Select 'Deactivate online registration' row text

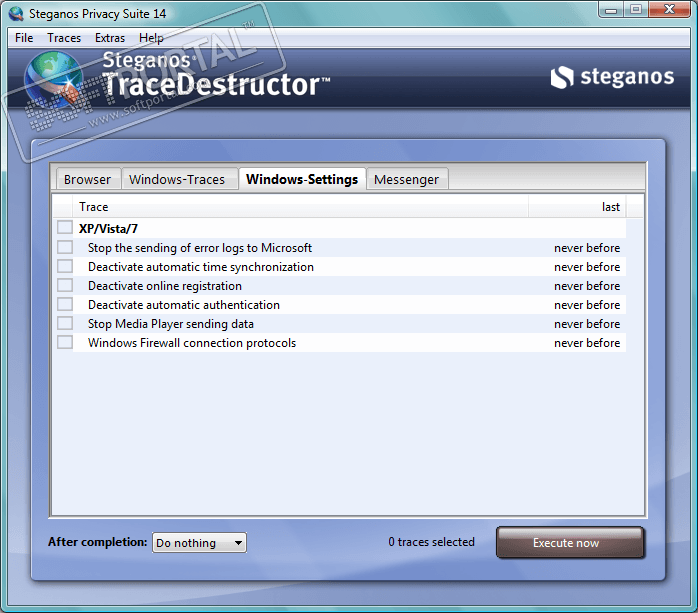click(x=165, y=286)
